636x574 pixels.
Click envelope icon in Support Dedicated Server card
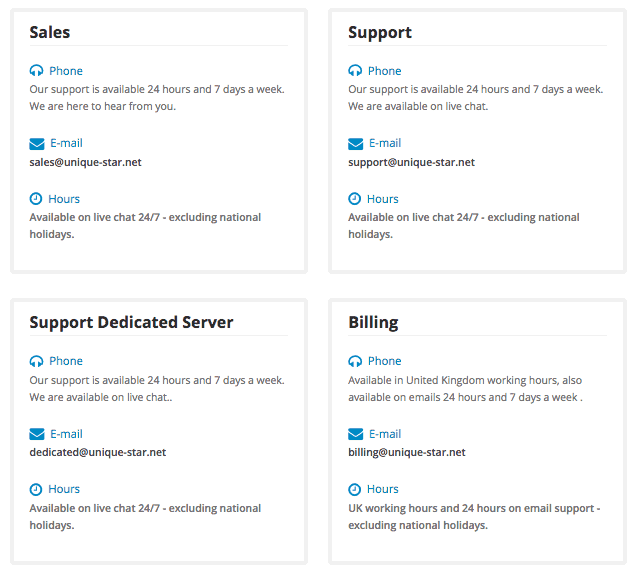pyautogui.click(x=37, y=434)
